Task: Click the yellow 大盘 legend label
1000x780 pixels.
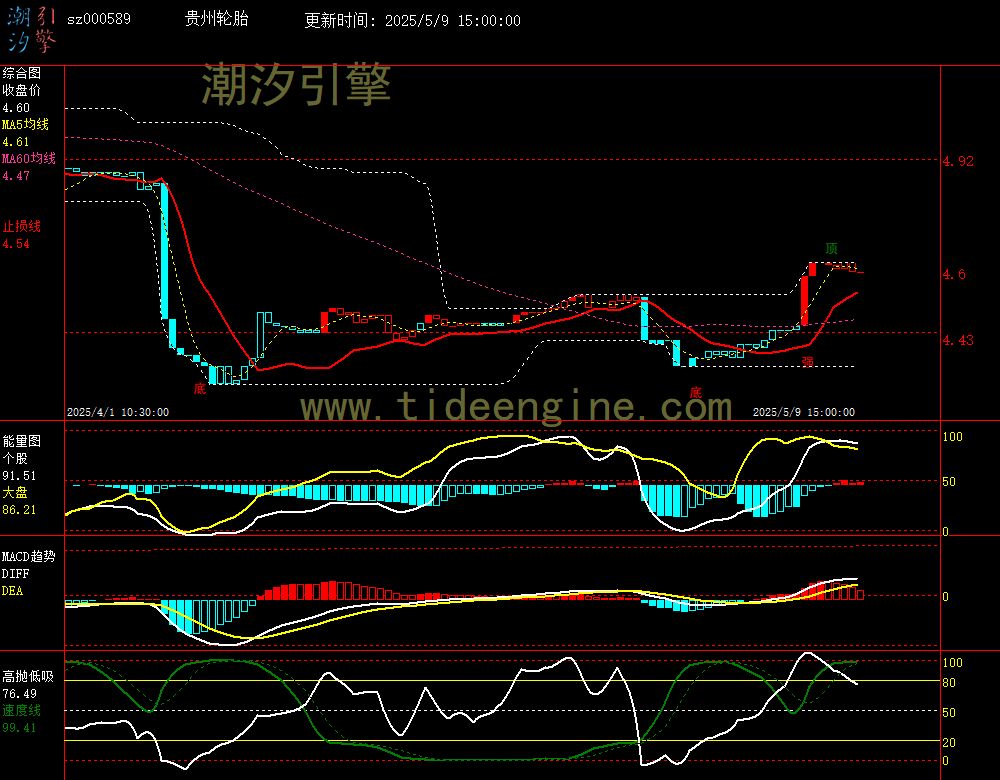Action: click(15, 492)
